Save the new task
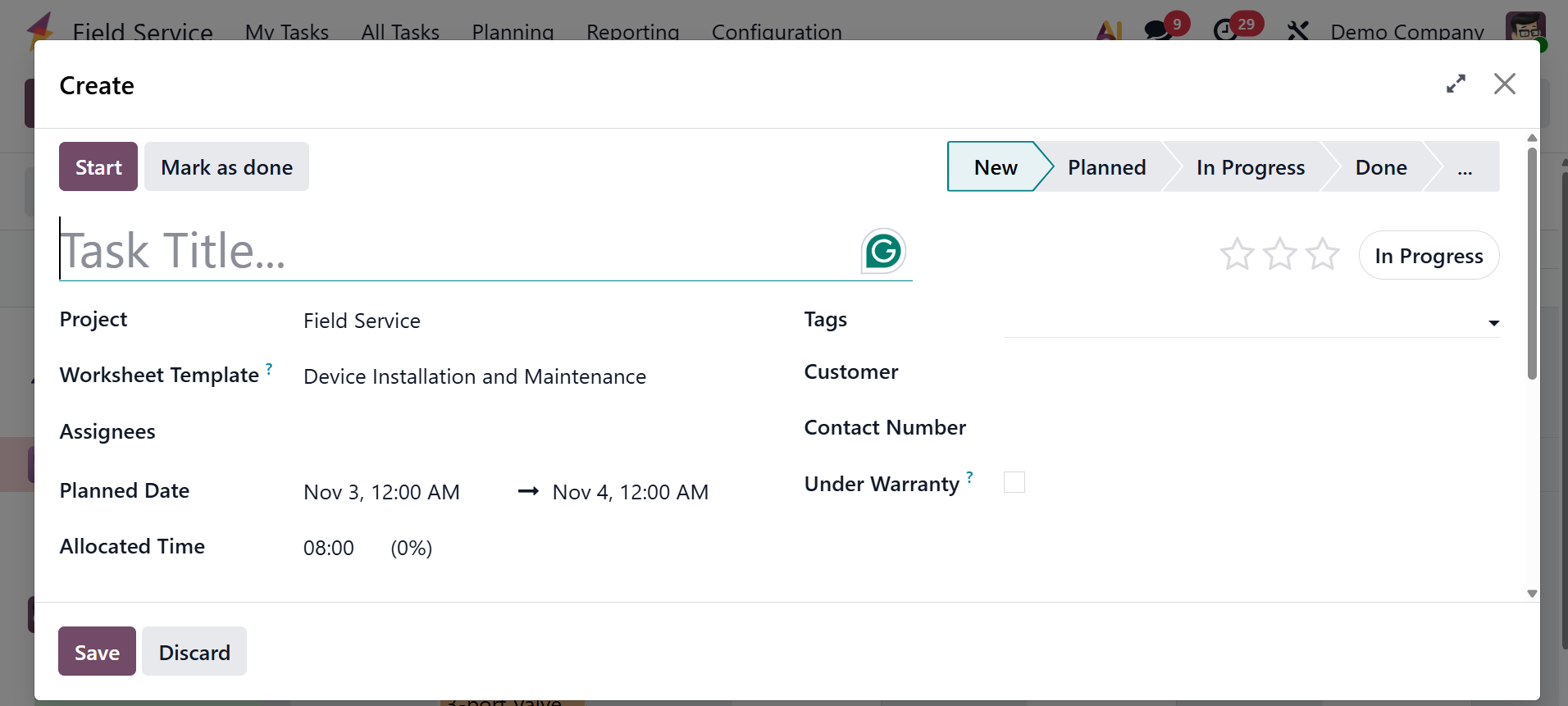The image size is (1568, 706). [97, 652]
